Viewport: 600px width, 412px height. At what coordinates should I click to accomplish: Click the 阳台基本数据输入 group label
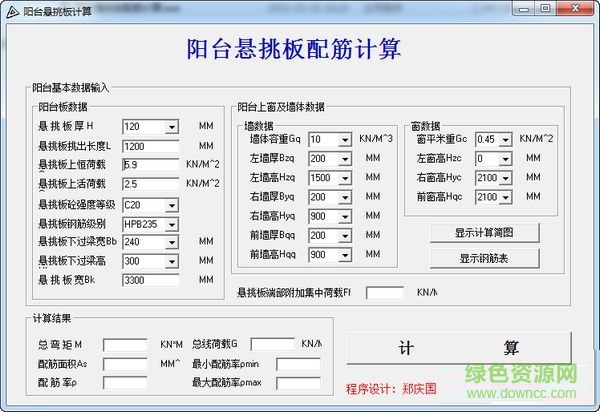tap(71, 88)
